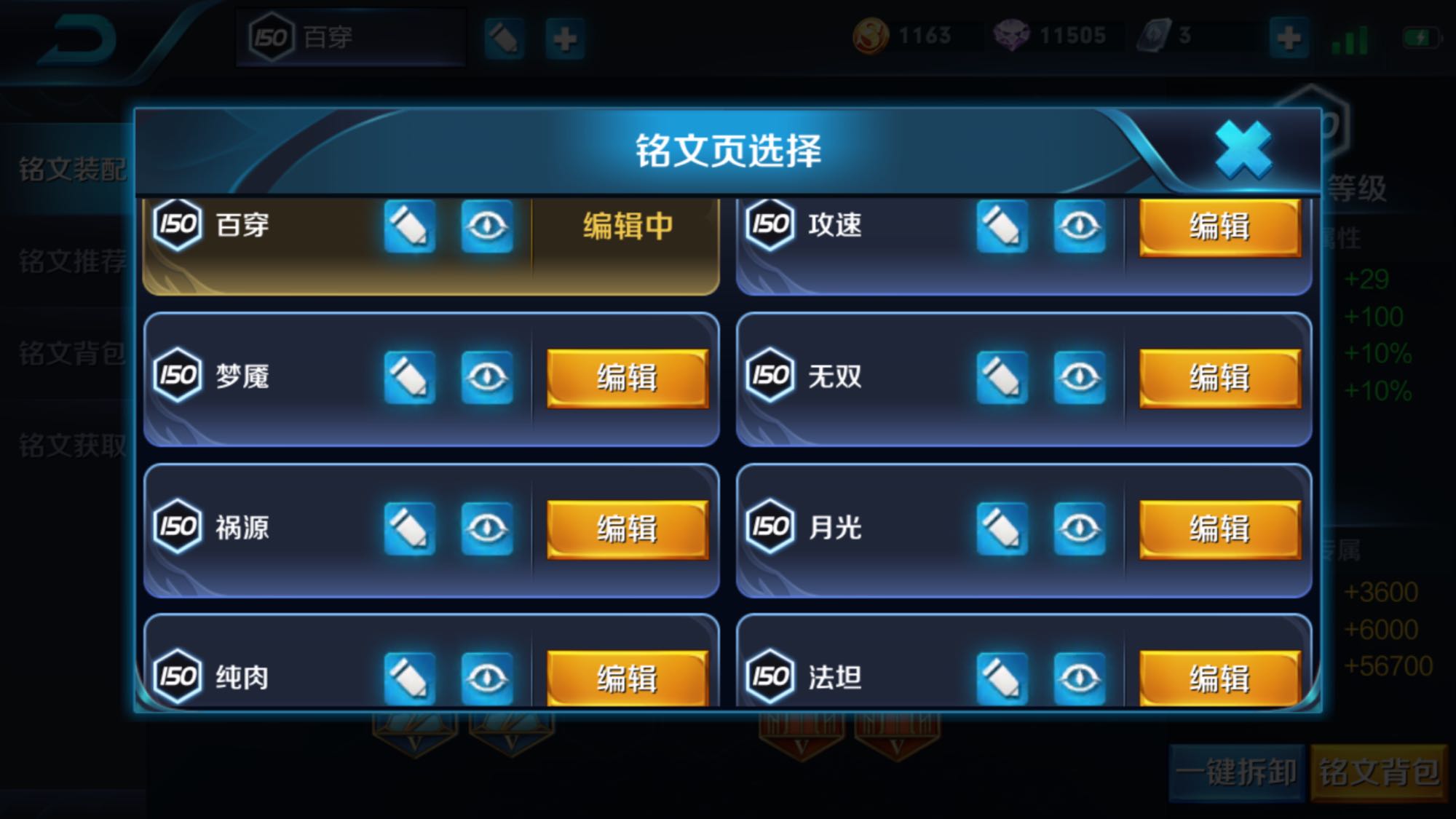Viewport: 1456px width, 819px height.
Task: Tap the rename pencil for 法坦
Action: click(x=1002, y=678)
